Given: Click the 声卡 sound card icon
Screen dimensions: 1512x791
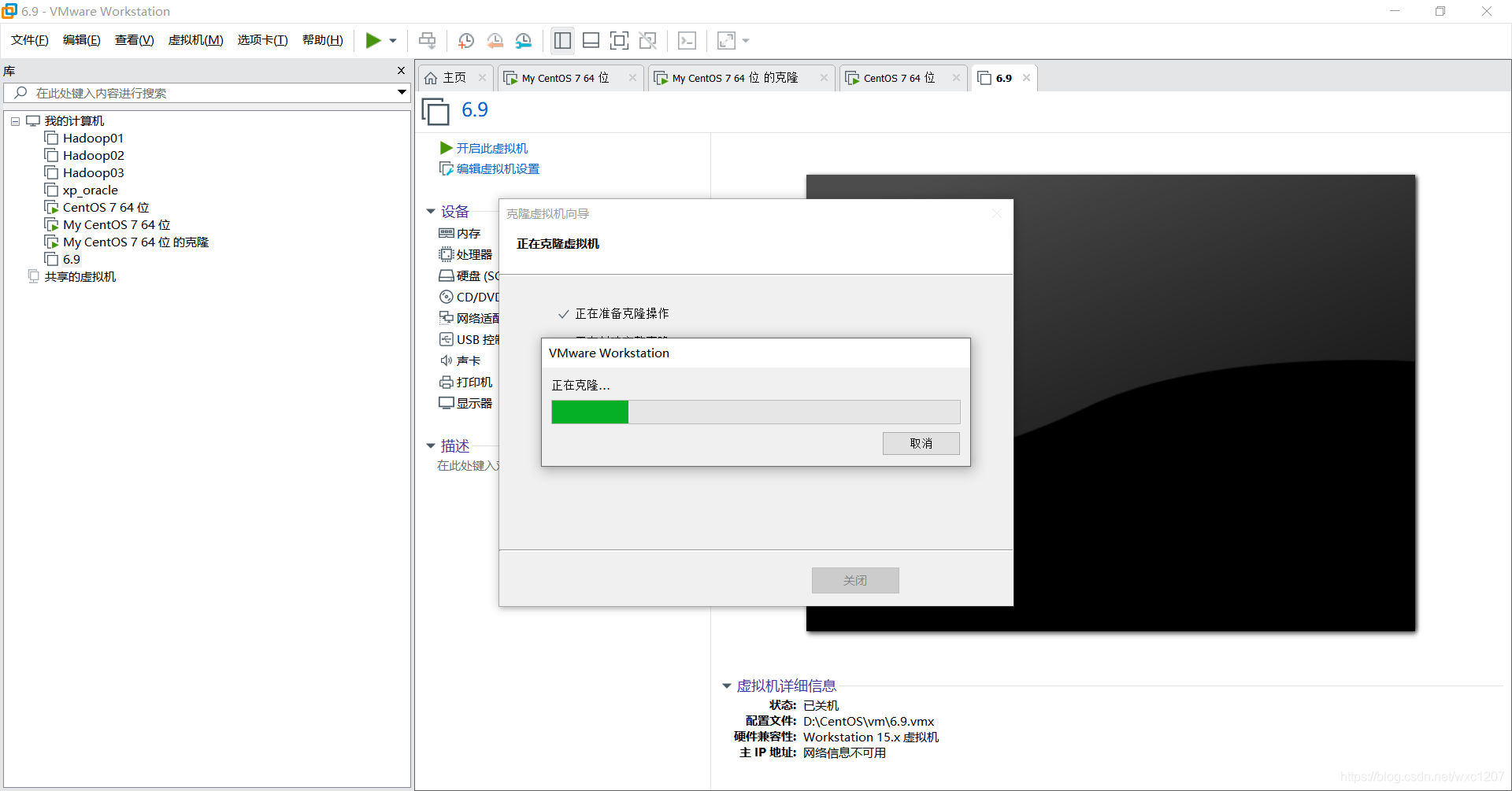Looking at the screenshot, I should click(x=446, y=360).
